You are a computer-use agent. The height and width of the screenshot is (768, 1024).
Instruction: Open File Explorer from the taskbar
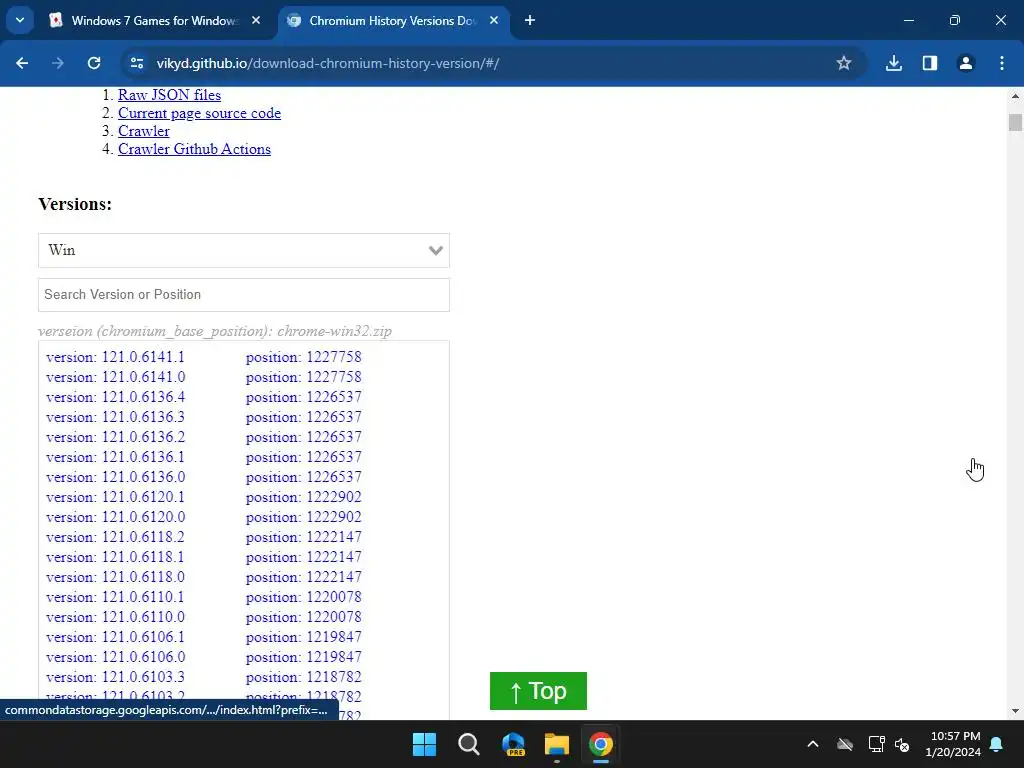pos(557,744)
